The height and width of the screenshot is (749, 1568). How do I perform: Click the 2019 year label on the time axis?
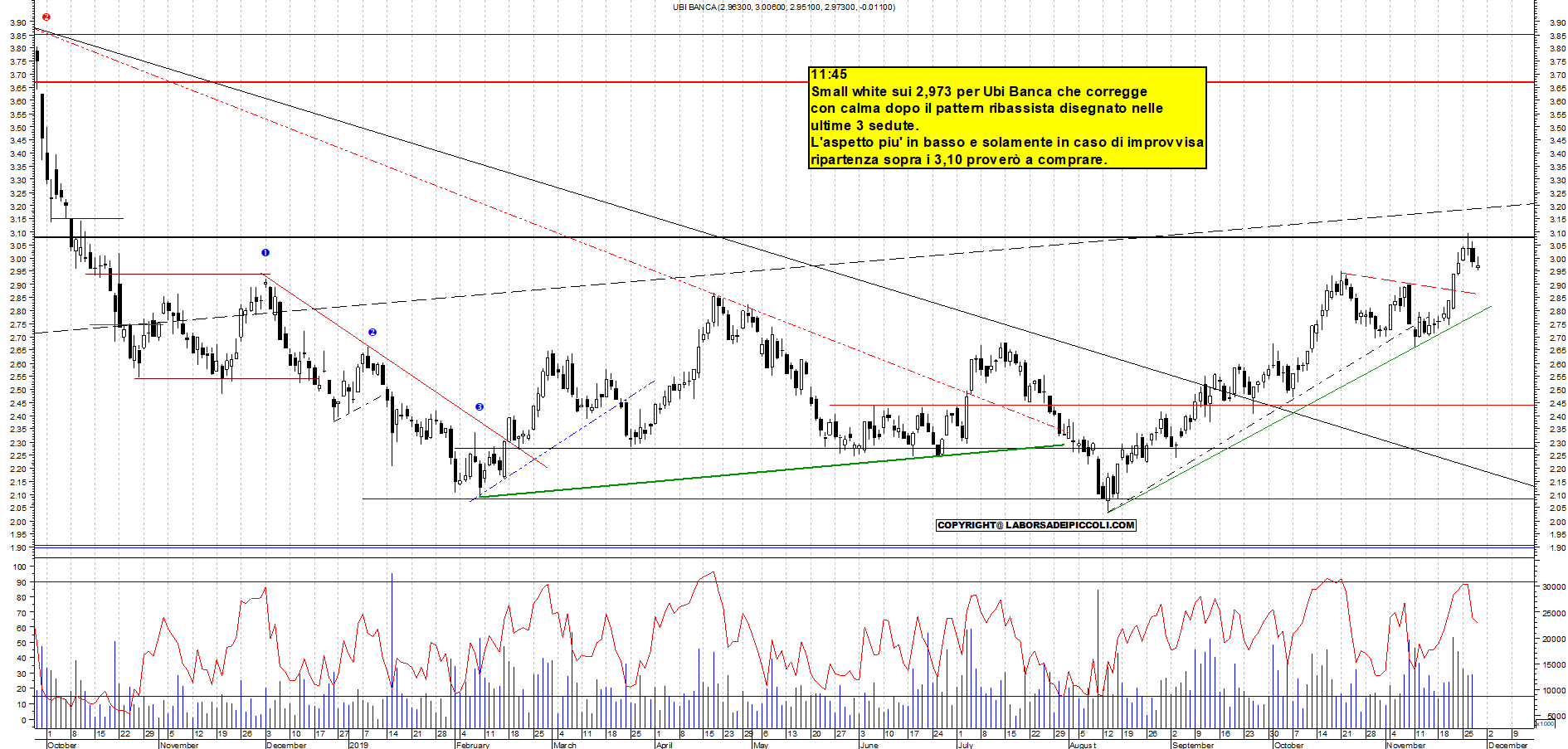(x=358, y=745)
